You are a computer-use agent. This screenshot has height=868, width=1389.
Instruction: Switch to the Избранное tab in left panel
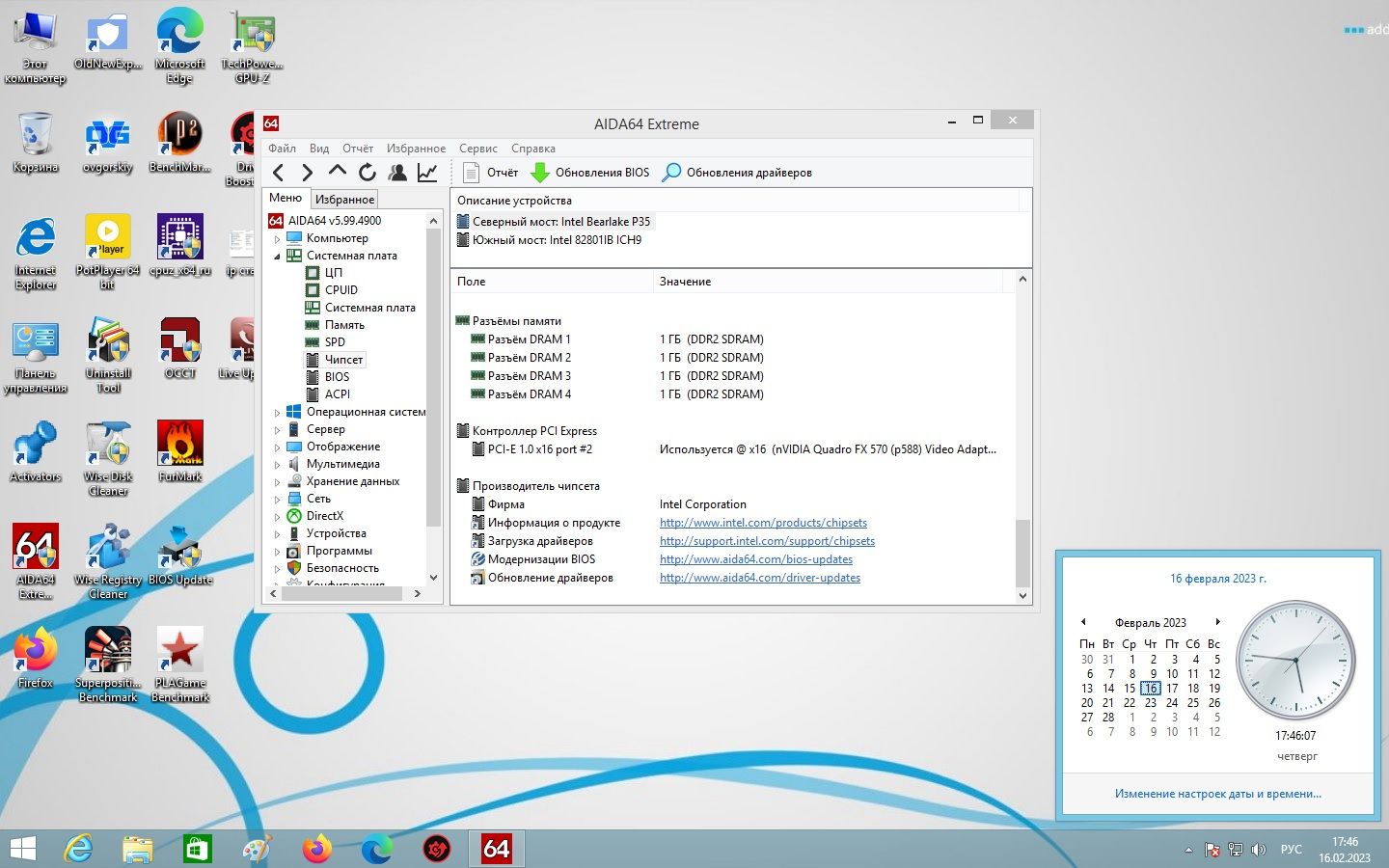point(344,199)
